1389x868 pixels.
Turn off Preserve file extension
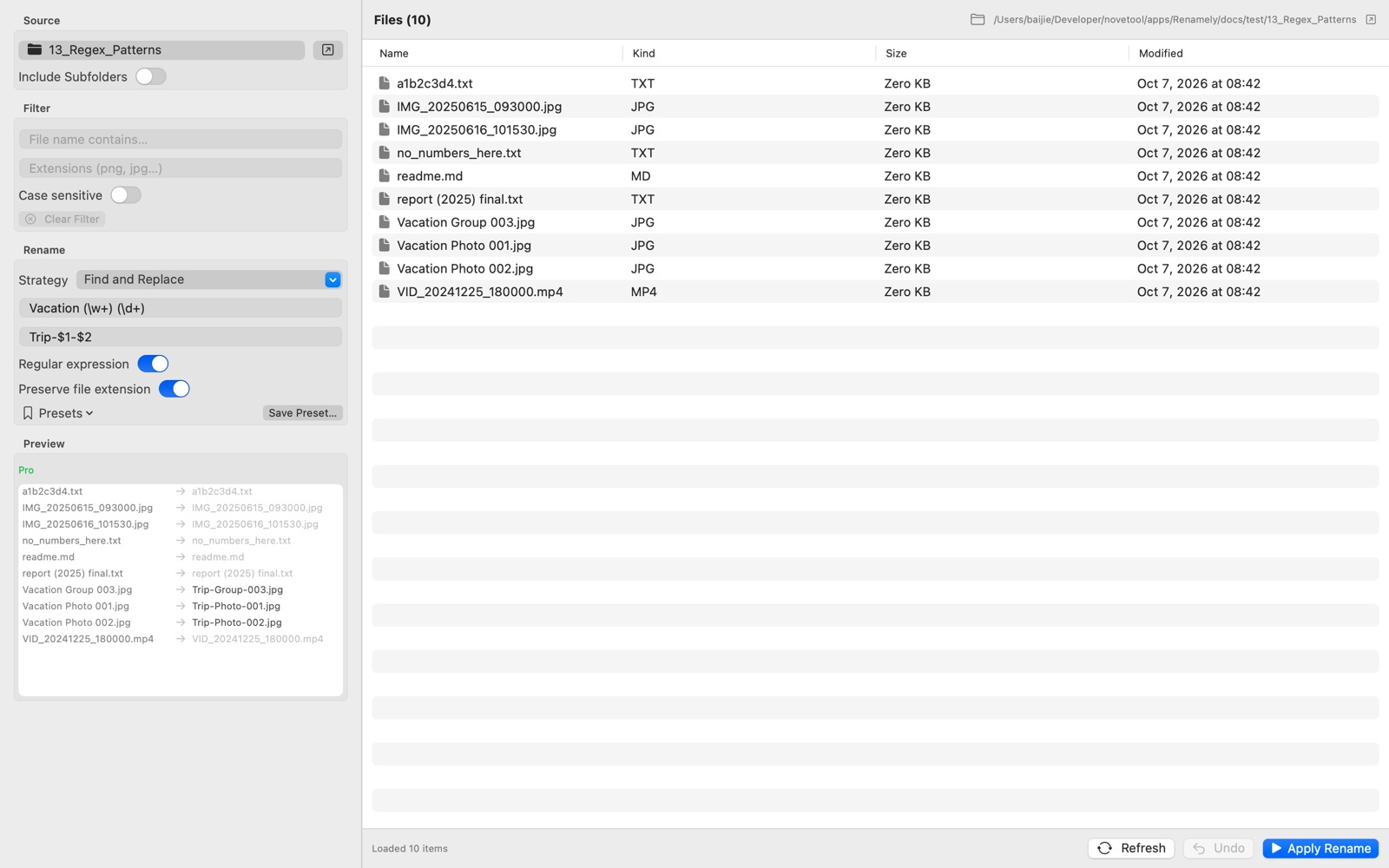coord(174,389)
